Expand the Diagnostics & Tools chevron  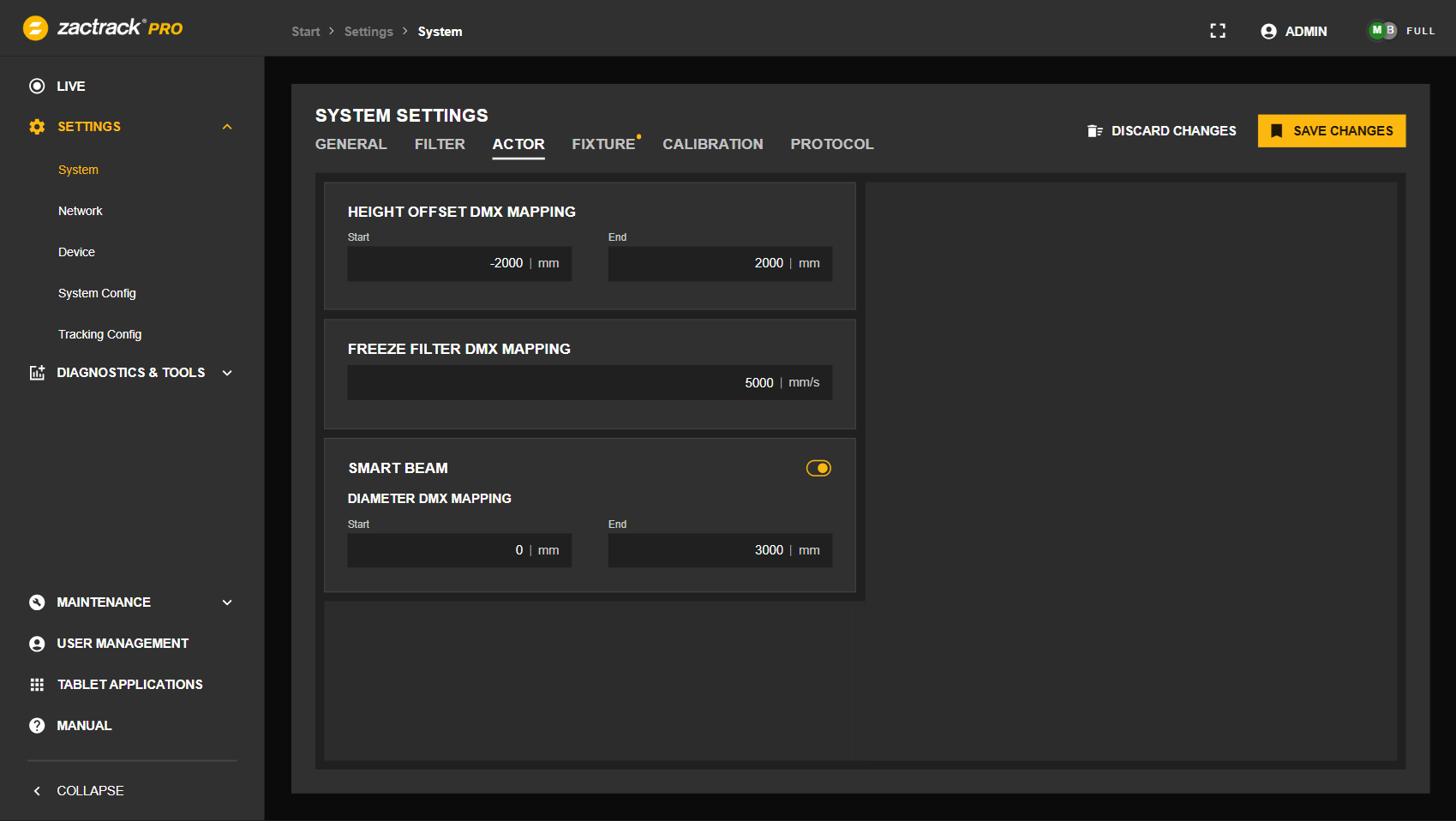point(227,373)
